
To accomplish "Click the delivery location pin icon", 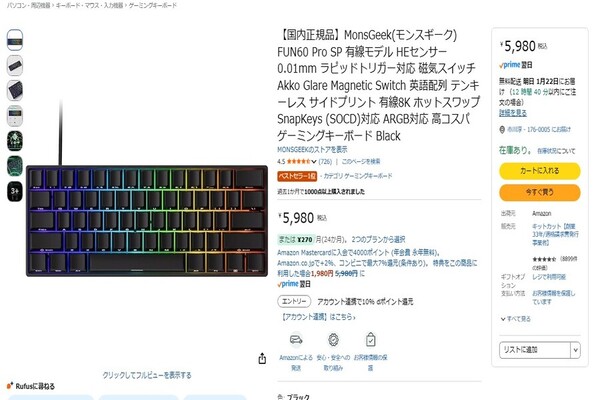I will (x=502, y=130).
